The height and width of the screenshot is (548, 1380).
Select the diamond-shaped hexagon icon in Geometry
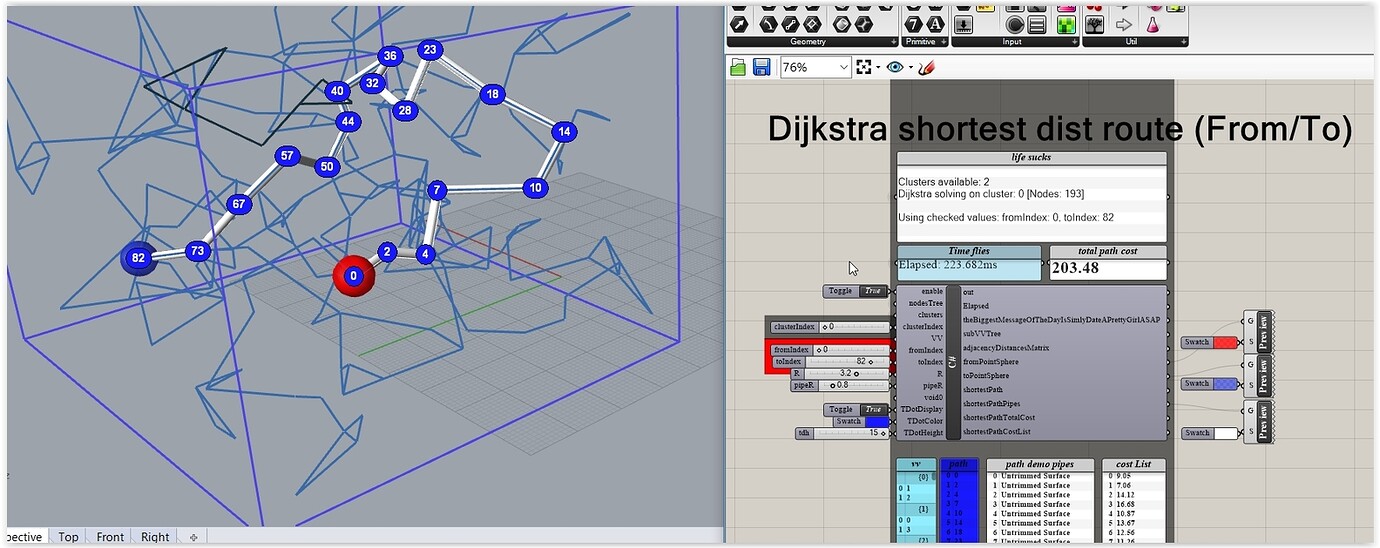click(812, 24)
